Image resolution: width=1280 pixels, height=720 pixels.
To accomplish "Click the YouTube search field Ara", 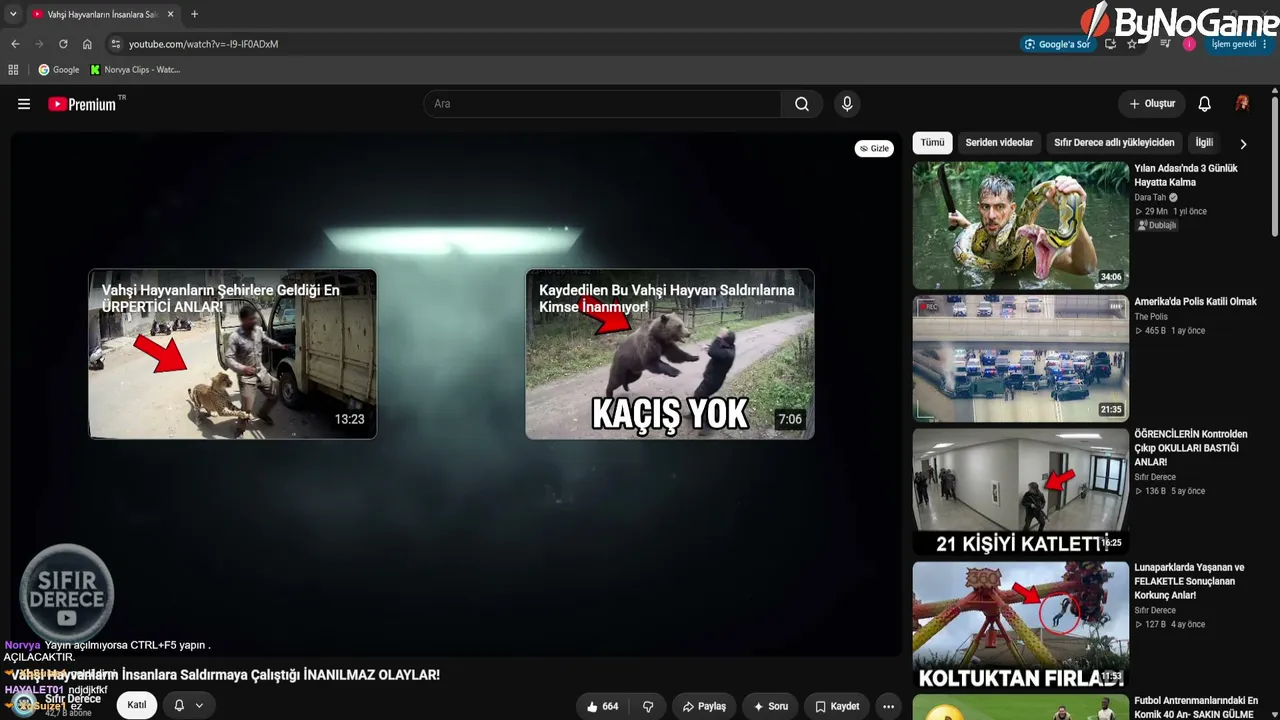I will (x=603, y=104).
